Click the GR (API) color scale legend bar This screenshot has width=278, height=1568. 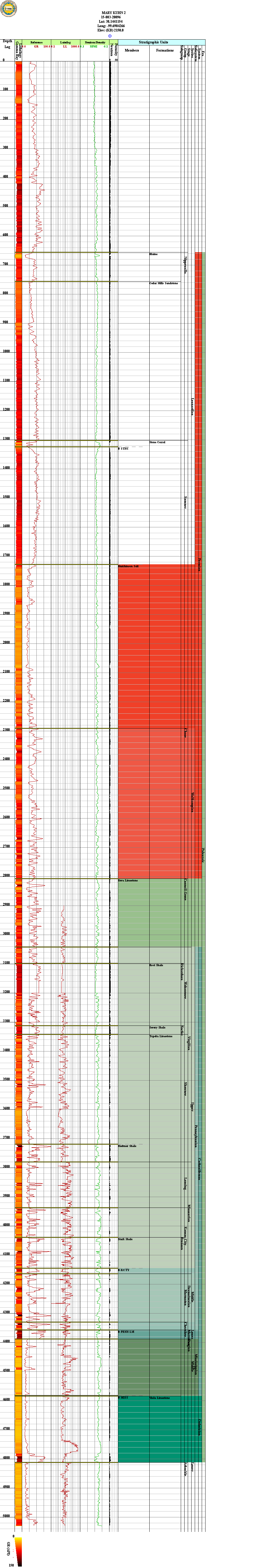point(18,1552)
